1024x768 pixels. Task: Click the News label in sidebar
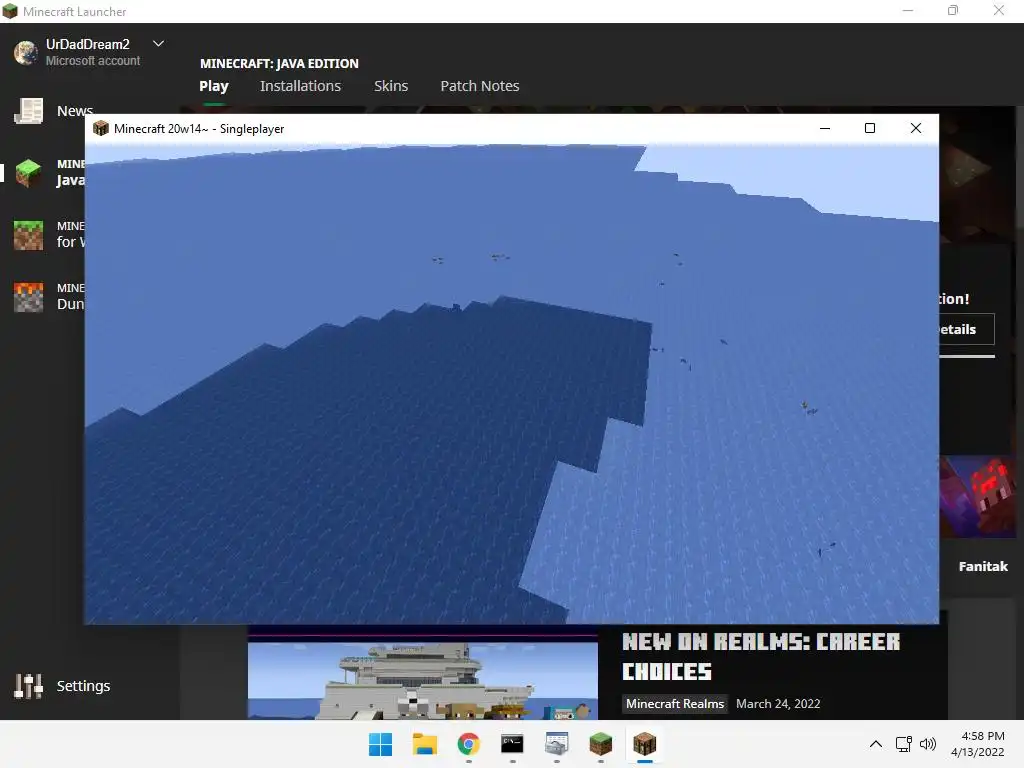coord(75,110)
